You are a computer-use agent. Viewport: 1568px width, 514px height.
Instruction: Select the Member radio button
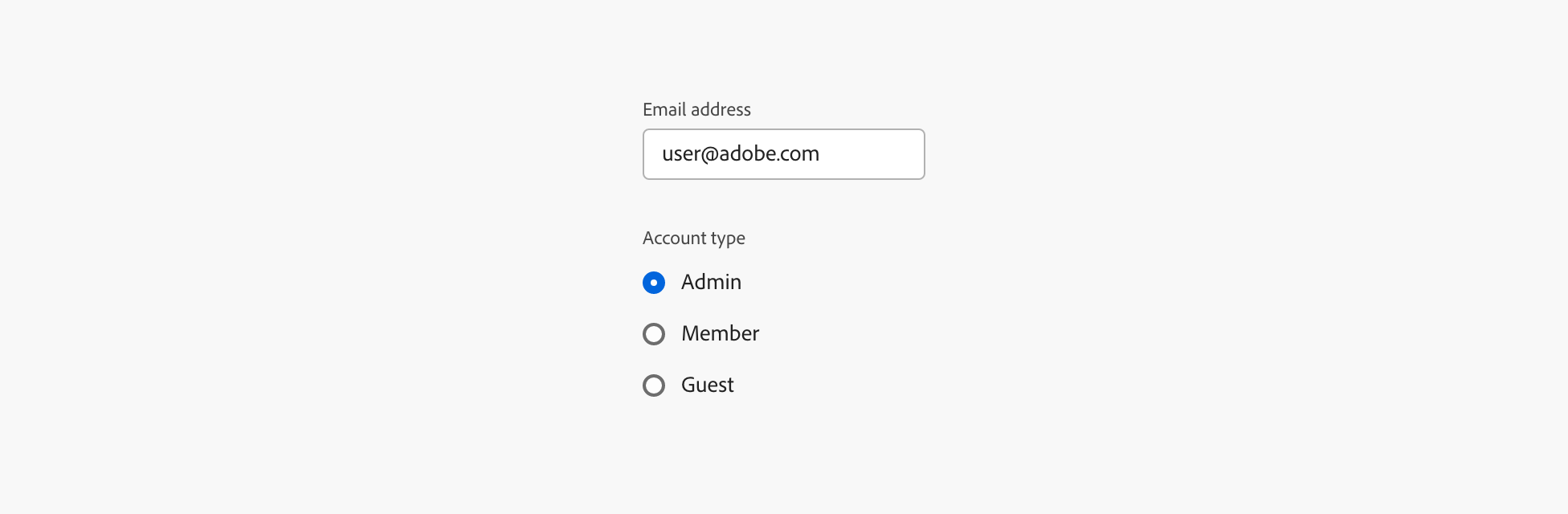pyautogui.click(x=654, y=334)
